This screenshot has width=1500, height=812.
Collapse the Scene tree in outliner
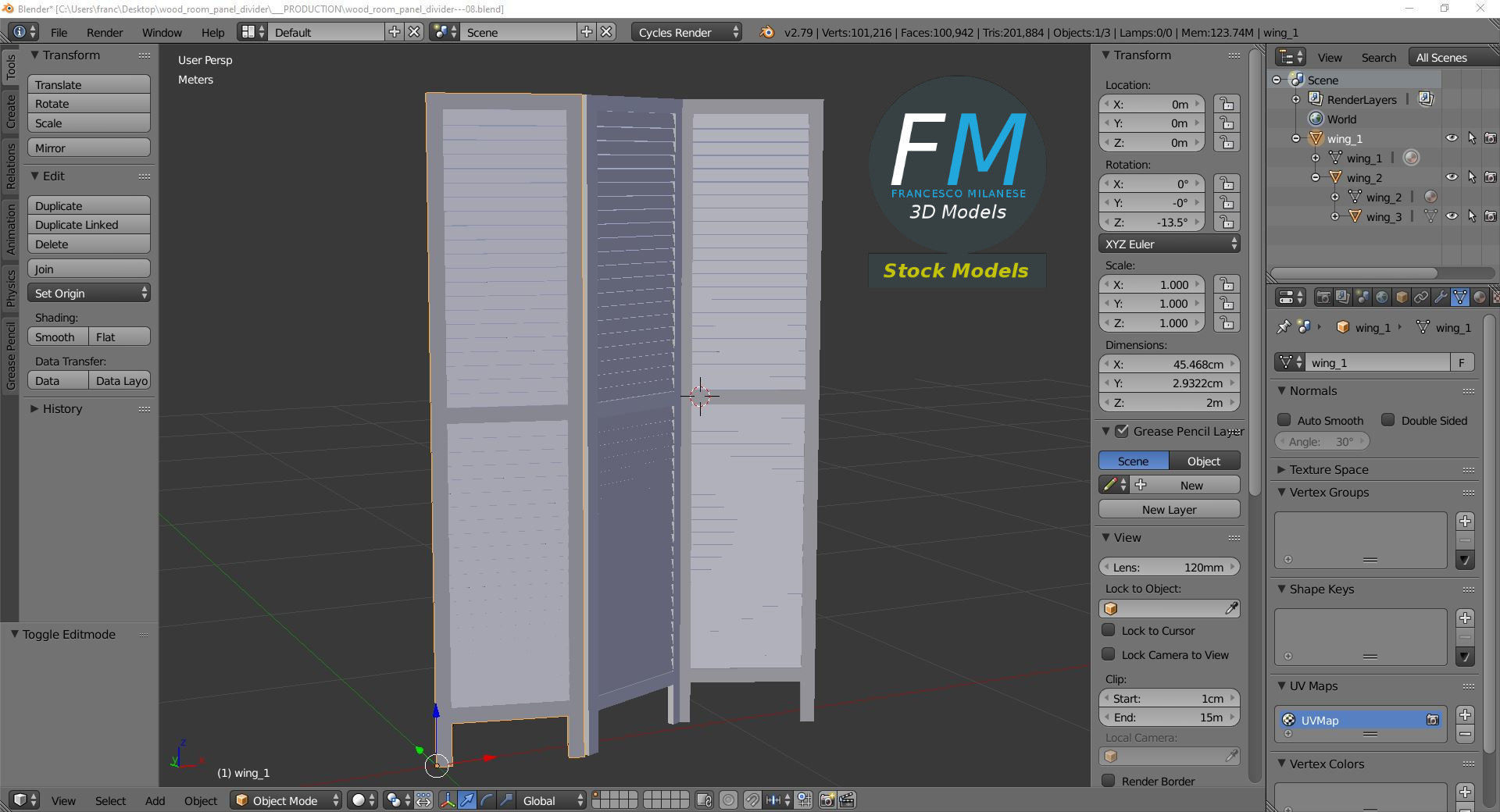tap(1277, 80)
